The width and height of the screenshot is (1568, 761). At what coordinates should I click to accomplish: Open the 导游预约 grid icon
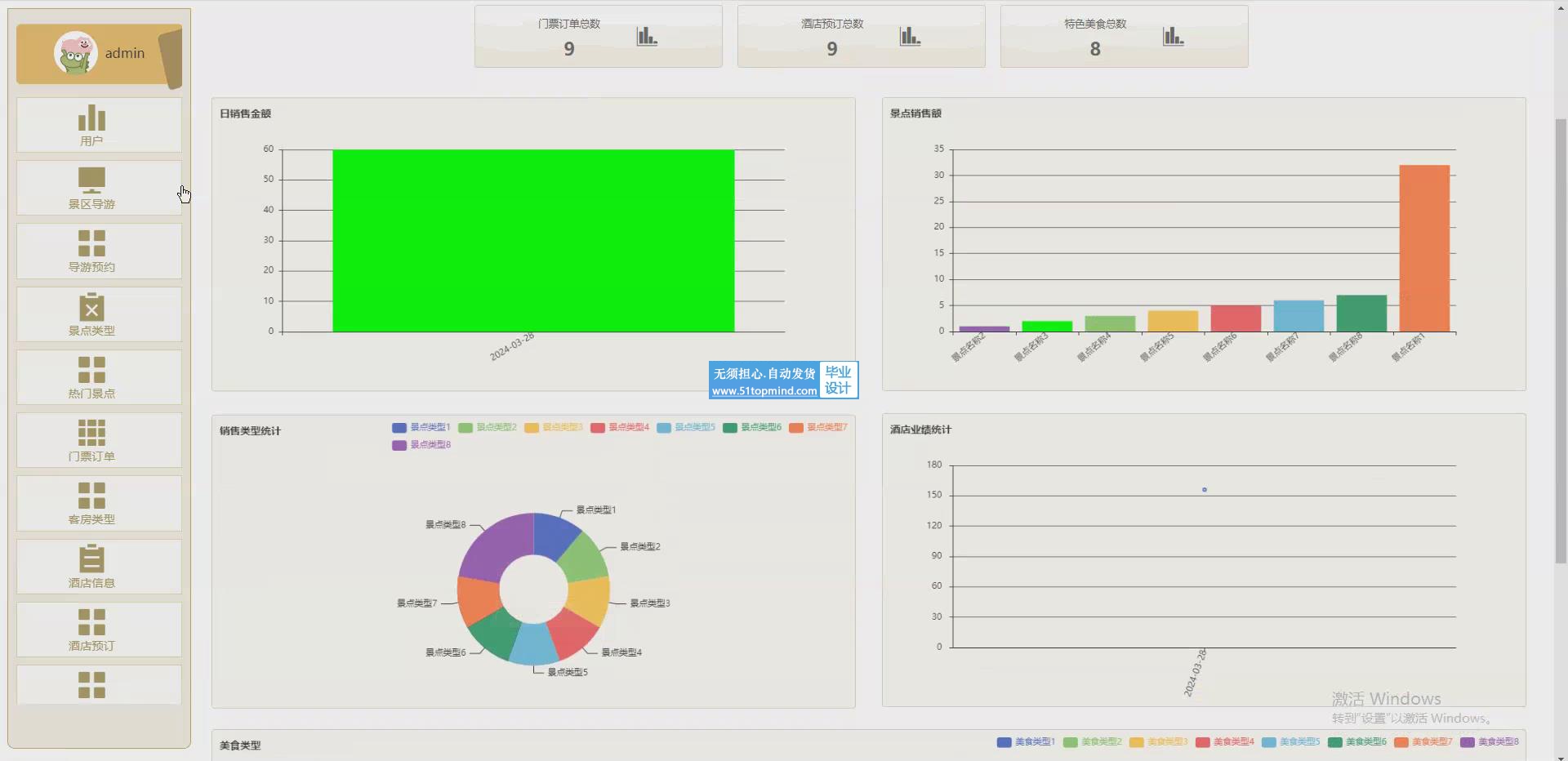click(x=91, y=243)
